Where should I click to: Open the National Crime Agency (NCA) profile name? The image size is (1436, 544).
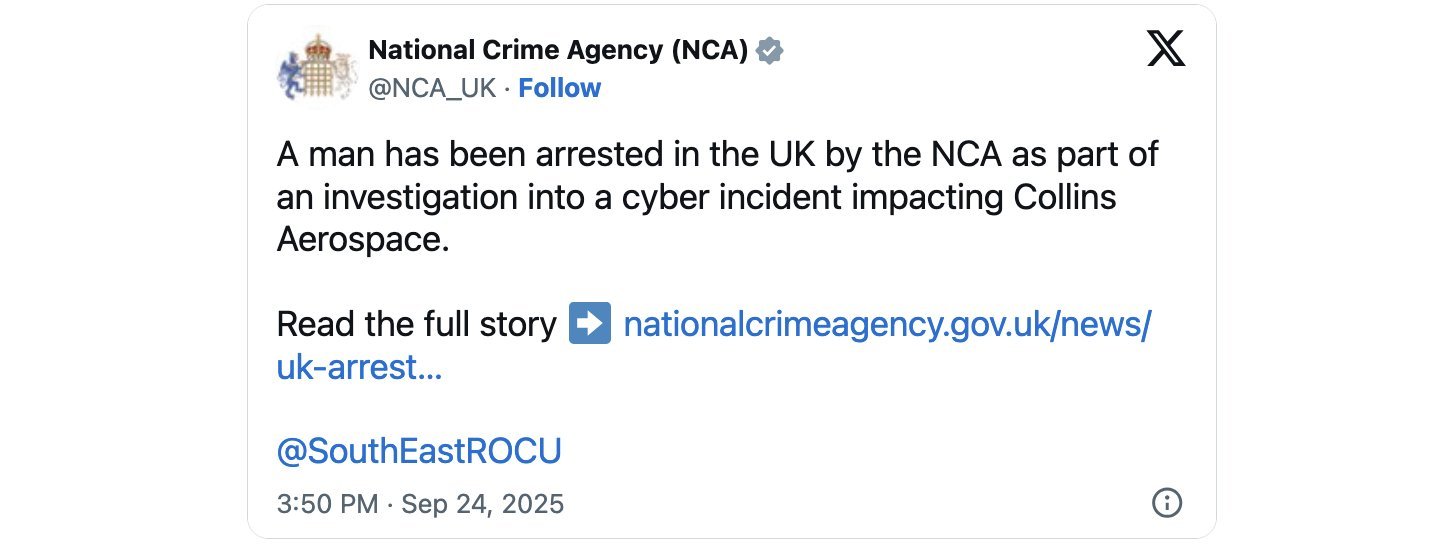tap(558, 50)
